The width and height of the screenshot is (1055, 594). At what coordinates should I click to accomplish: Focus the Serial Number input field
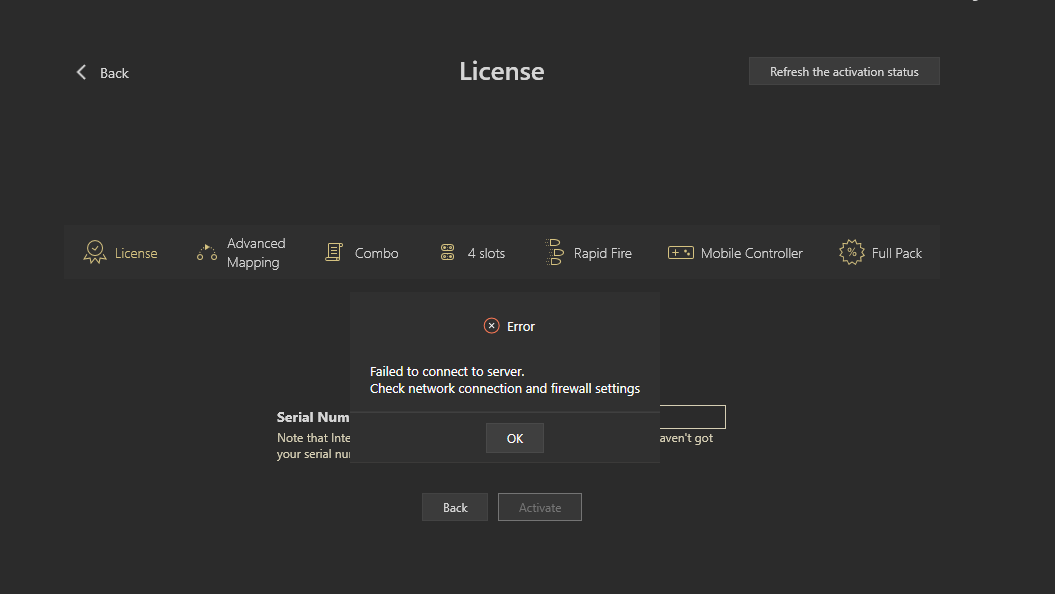[x=692, y=417]
